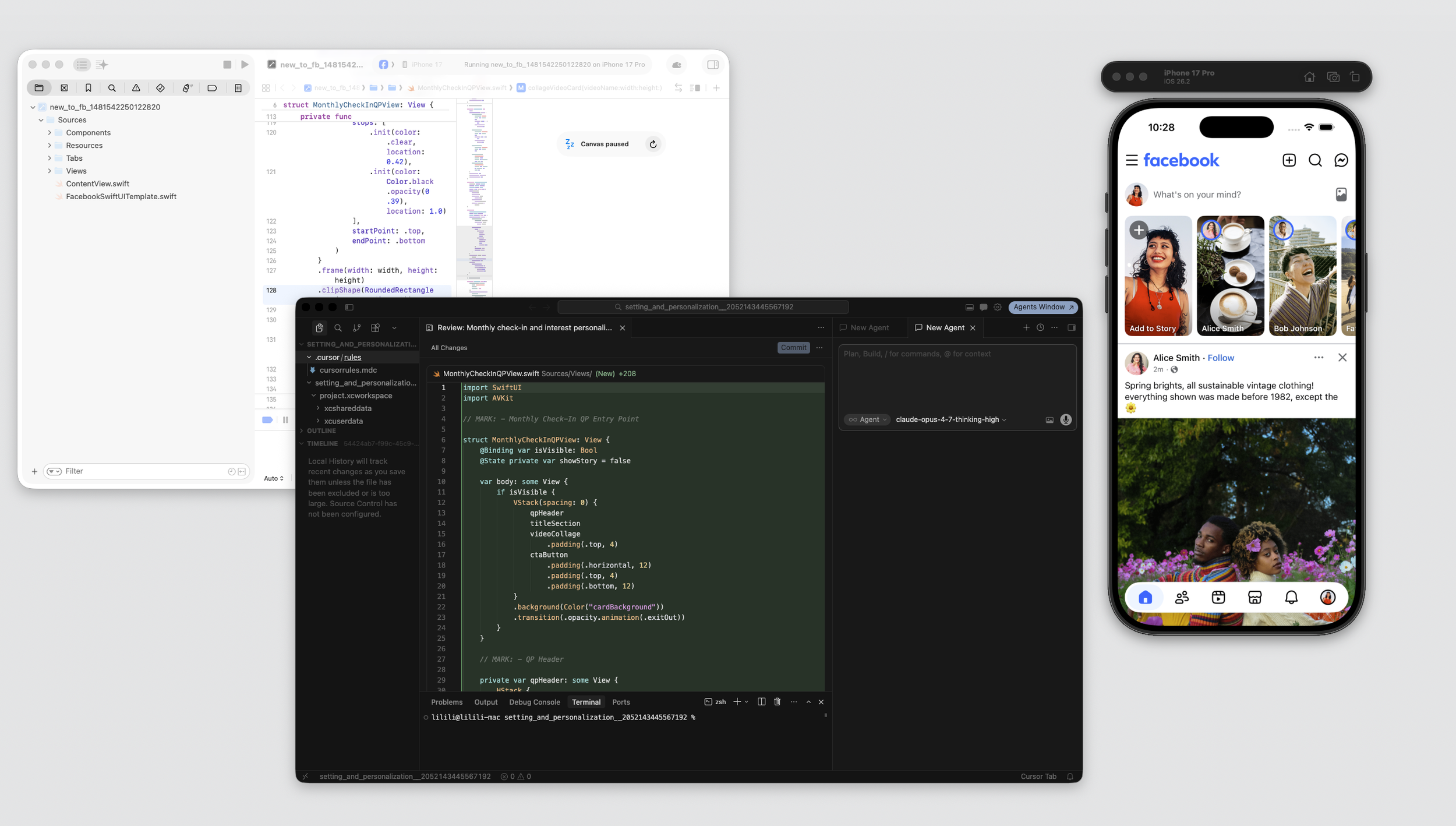Click the microphone voice input icon

(1066, 419)
